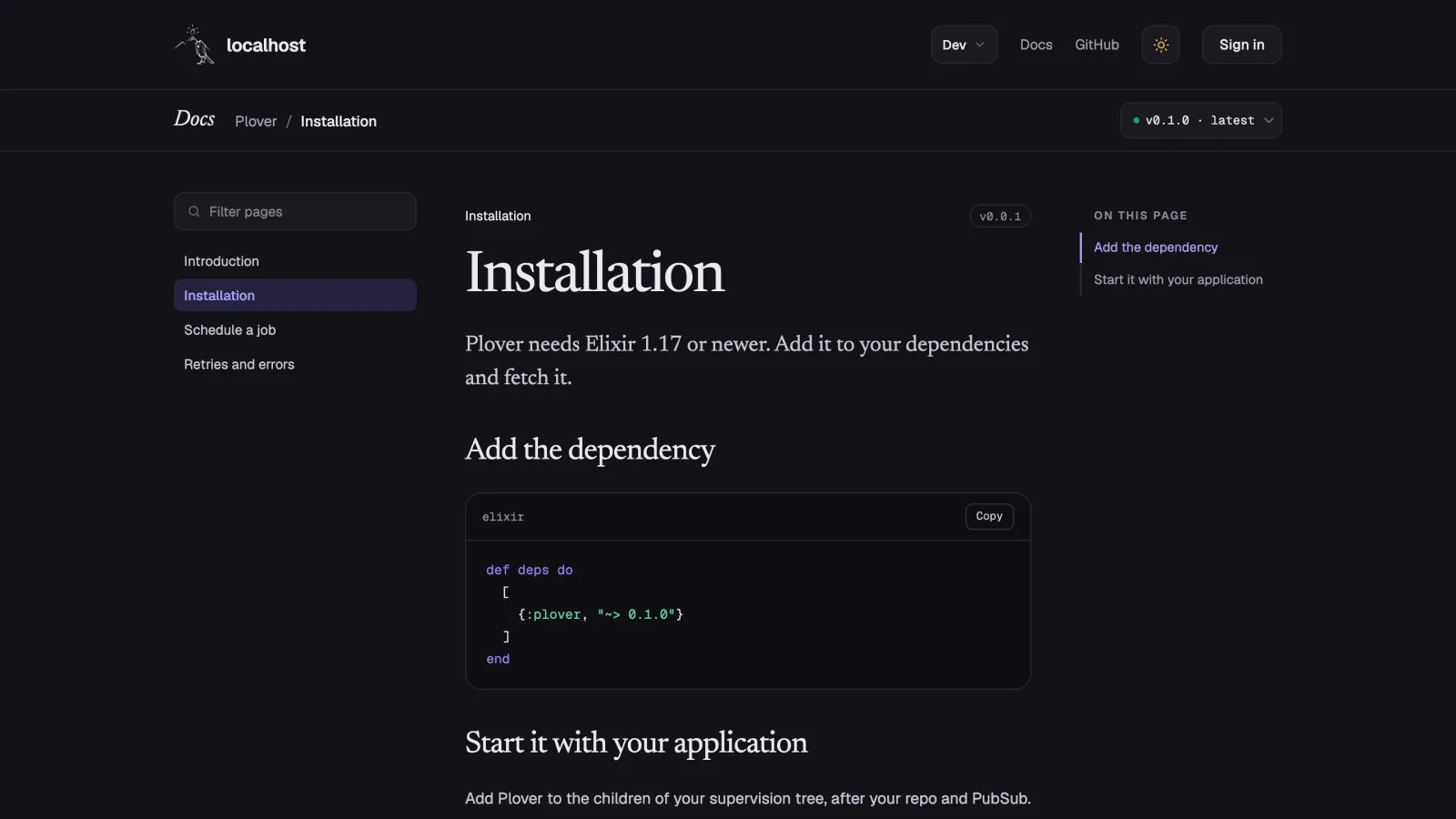This screenshot has height=819, width=1456.
Task: Open the Plover breadcrumb link
Action: 256,121
